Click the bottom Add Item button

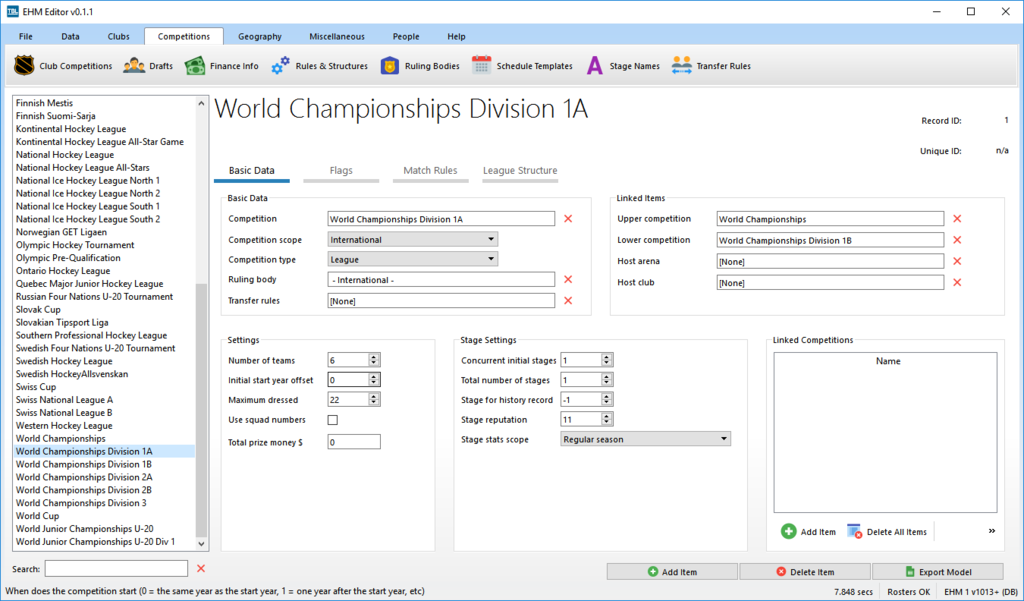click(x=672, y=572)
